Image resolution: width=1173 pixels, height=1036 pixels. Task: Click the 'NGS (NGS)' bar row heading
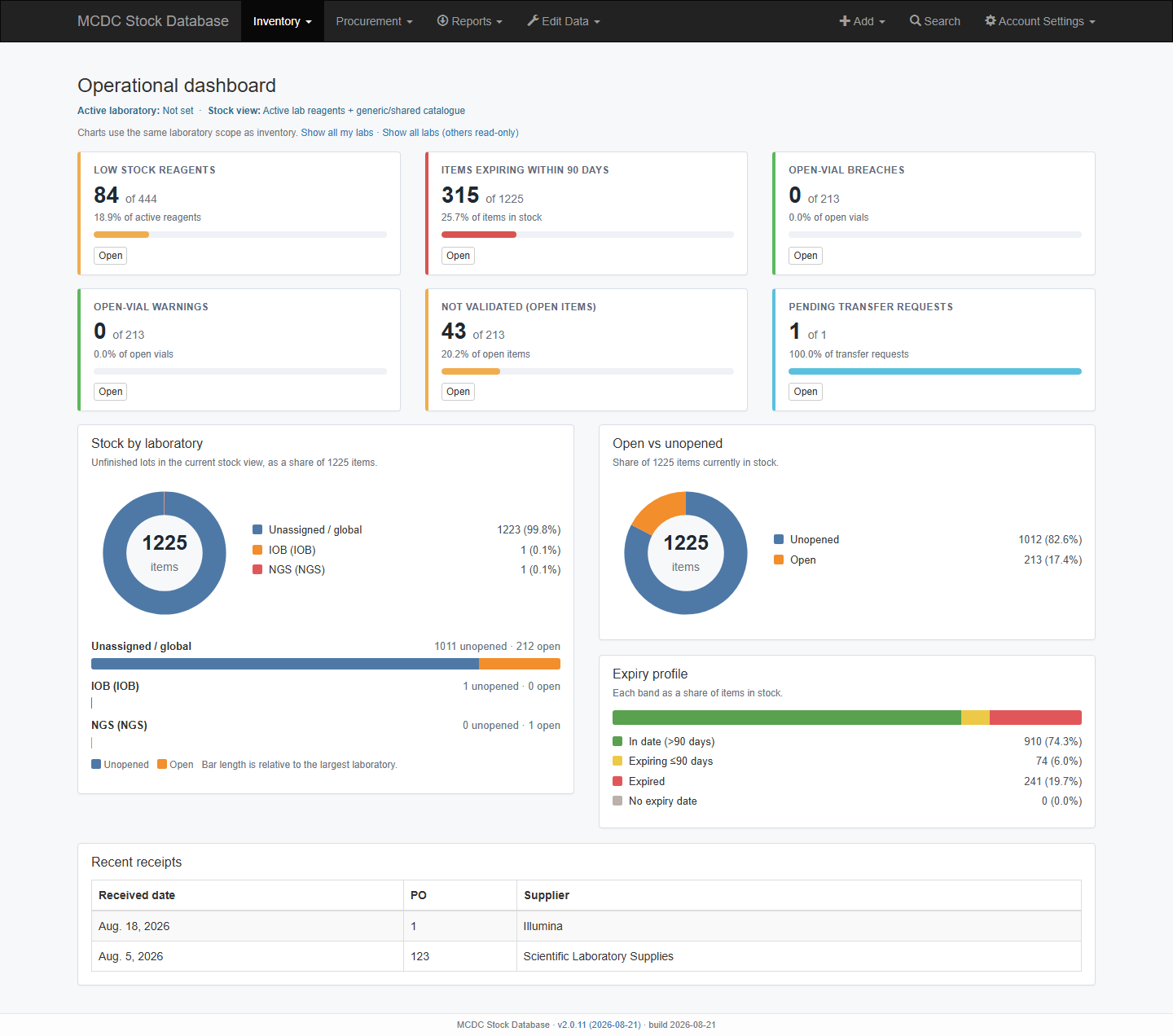[119, 725]
